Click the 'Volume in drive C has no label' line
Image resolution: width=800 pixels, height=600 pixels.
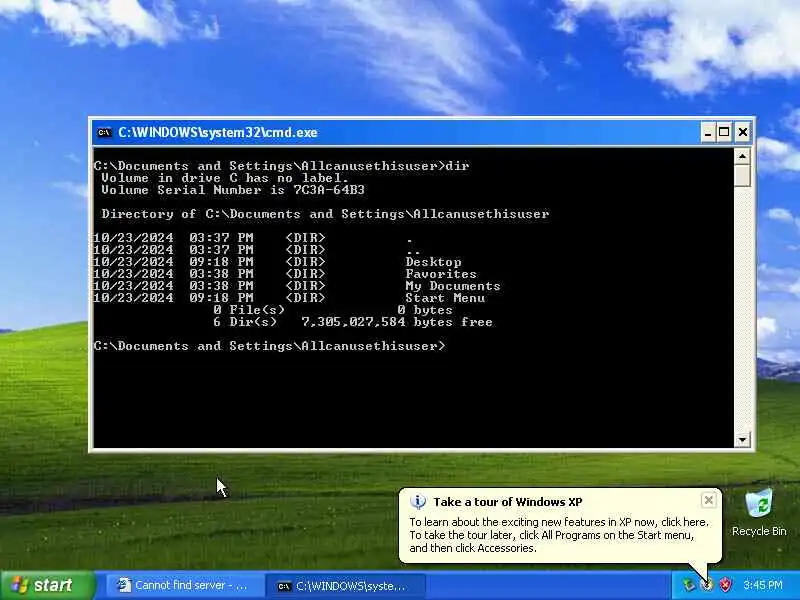224,178
